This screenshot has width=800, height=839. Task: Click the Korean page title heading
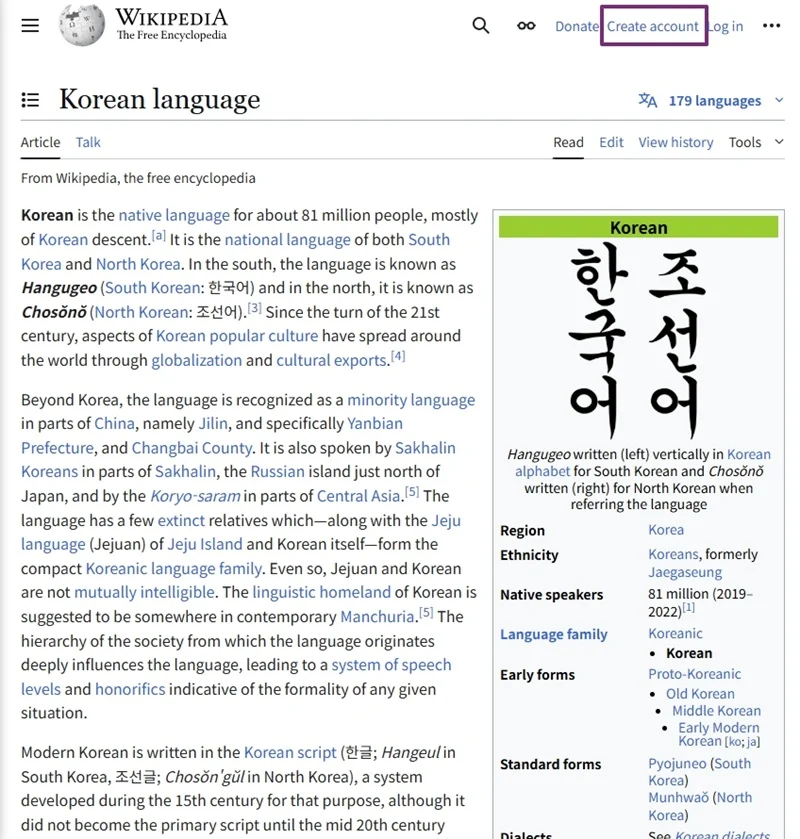point(159,100)
